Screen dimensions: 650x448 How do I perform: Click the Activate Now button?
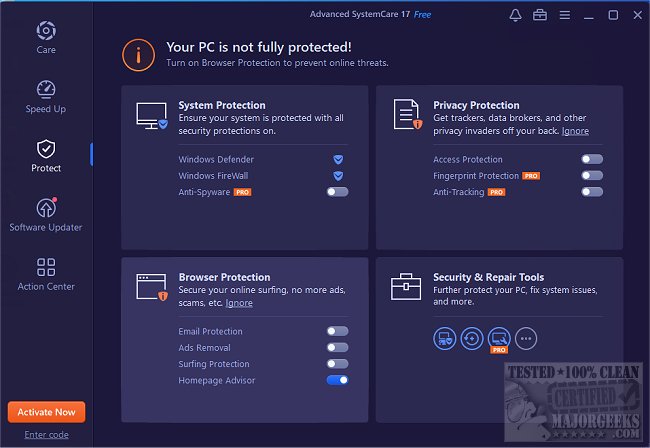pos(46,412)
